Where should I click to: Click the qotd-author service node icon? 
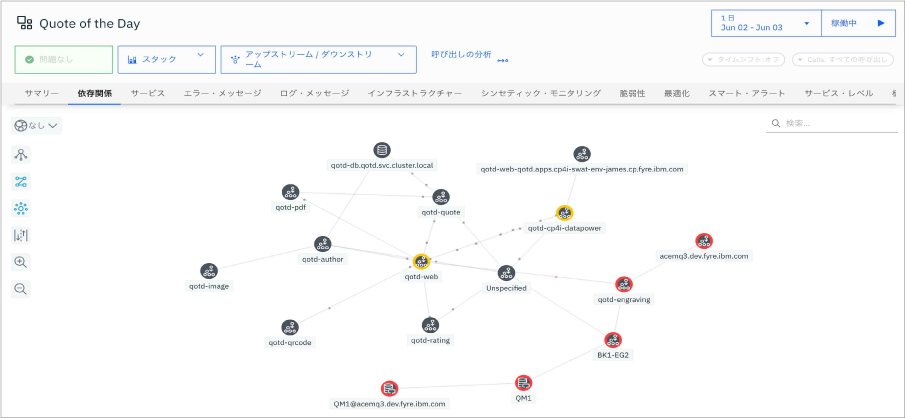pyautogui.click(x=322, y=244)
